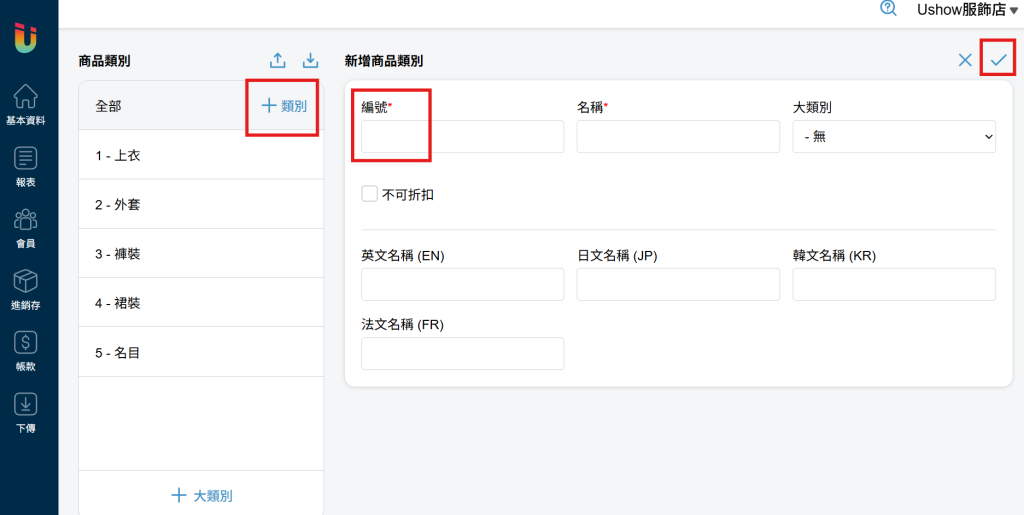1024x515 pixels.
Task: Open the 會員 members icon
Action: pyautogui.click(x=25, y=219)
